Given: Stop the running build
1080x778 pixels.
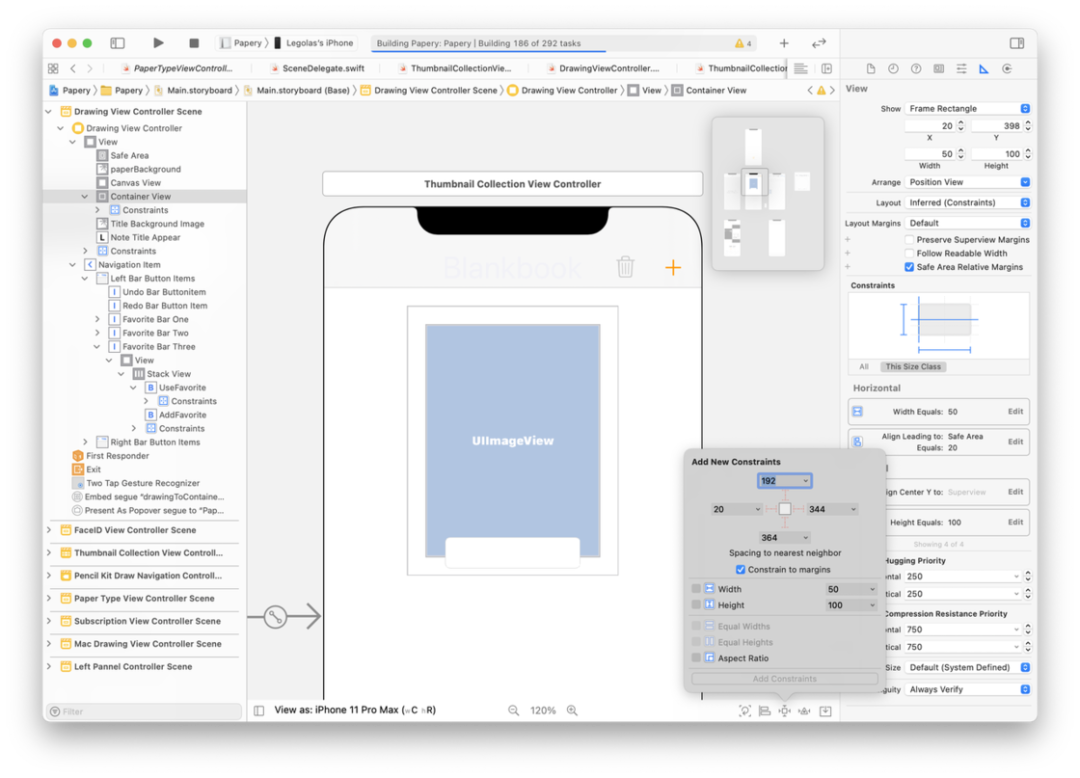Looking at the screenshot, I should [x=194, y=43].
